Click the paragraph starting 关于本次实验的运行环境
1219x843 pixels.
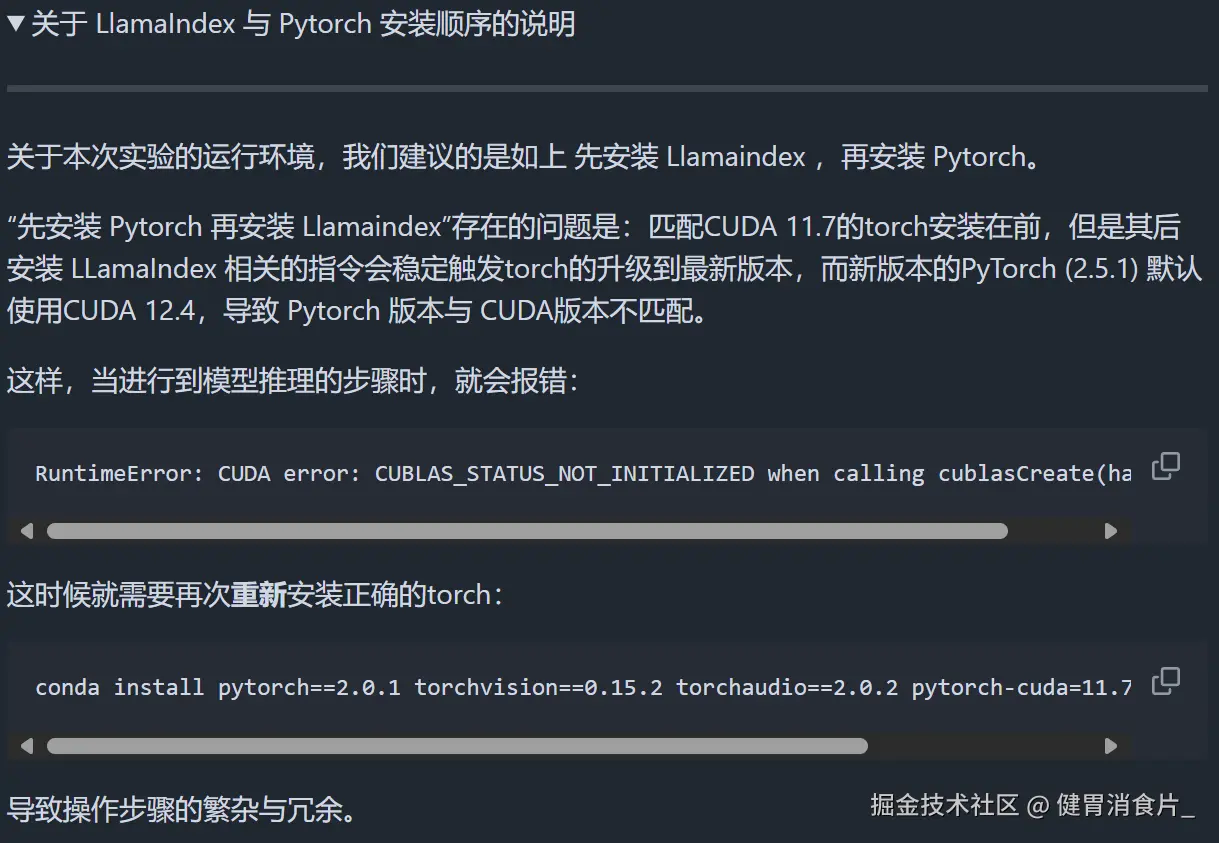[400, 157]
